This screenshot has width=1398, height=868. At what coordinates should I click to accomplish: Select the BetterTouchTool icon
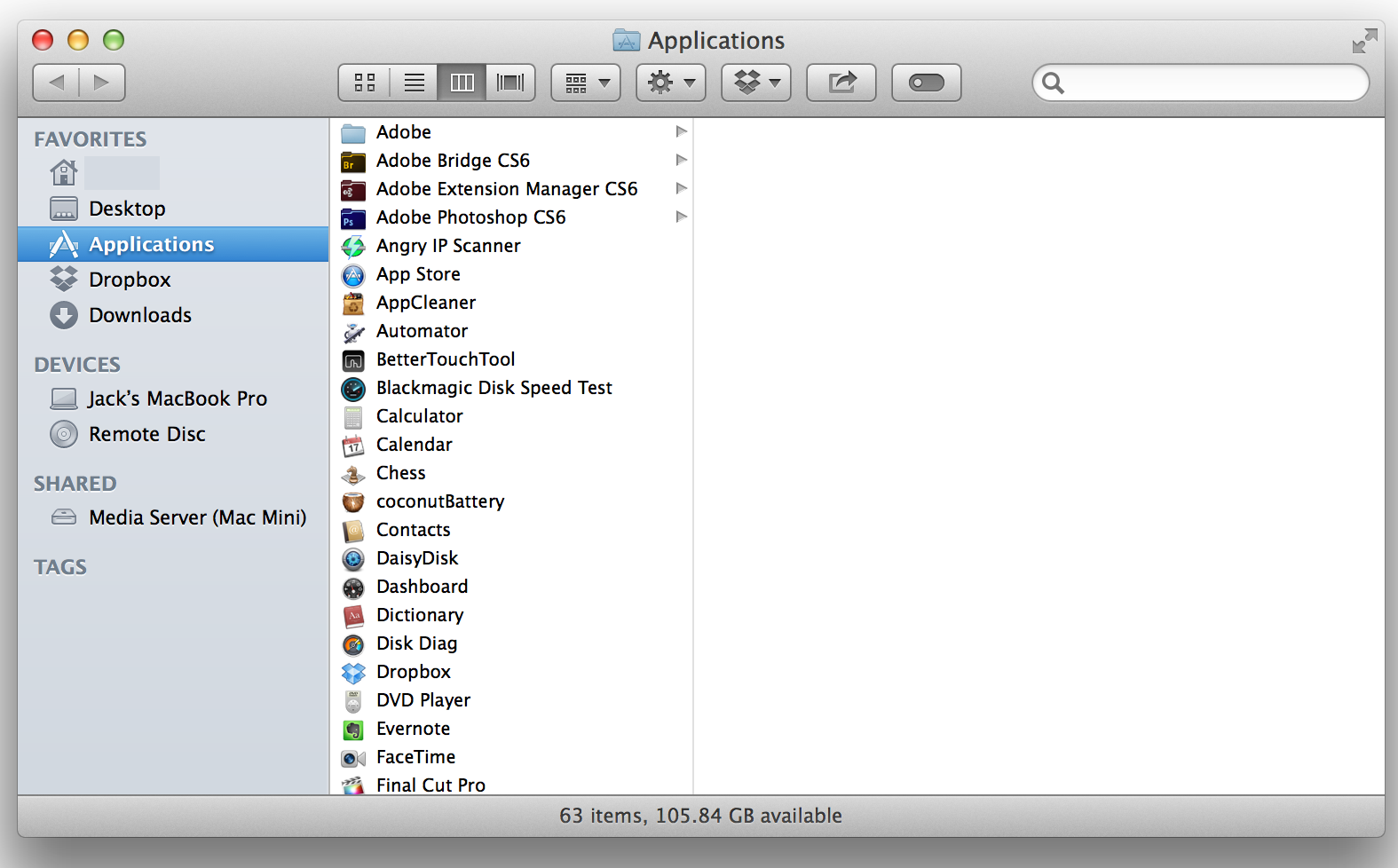(353, 360)
